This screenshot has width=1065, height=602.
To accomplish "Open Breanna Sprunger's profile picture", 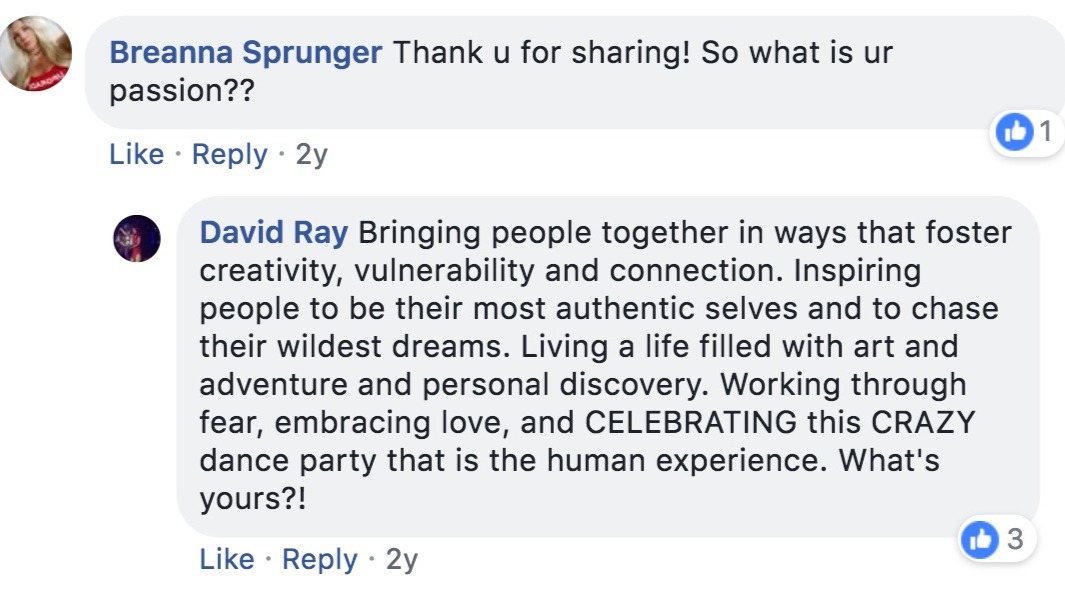I will [35, 54].
